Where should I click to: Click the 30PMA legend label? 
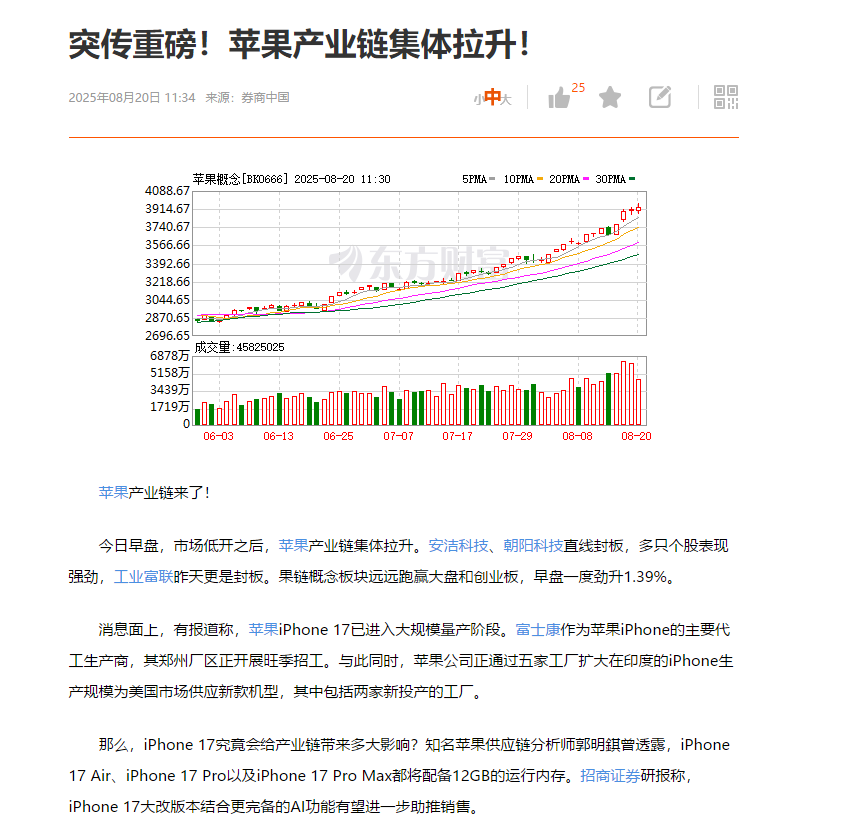tap(610, 179)
